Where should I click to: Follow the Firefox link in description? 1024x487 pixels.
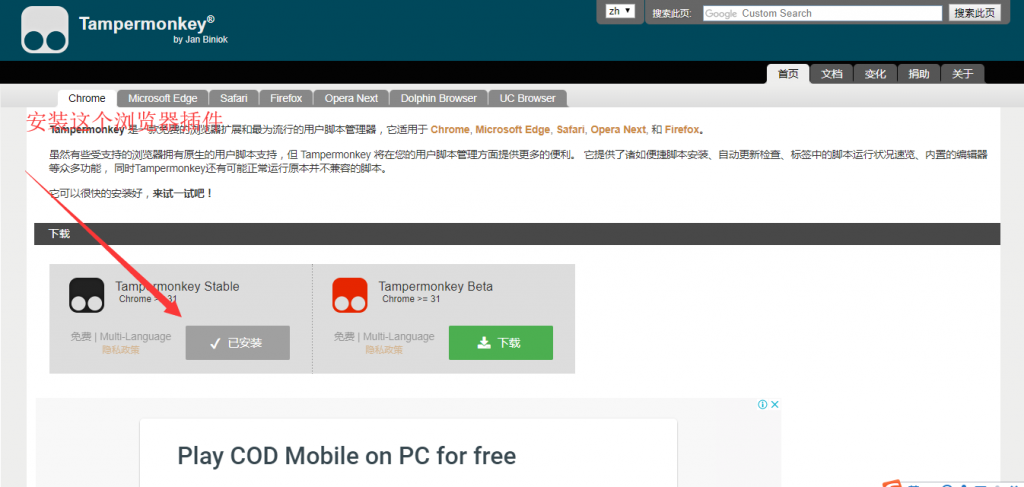[x=682, y=129]
